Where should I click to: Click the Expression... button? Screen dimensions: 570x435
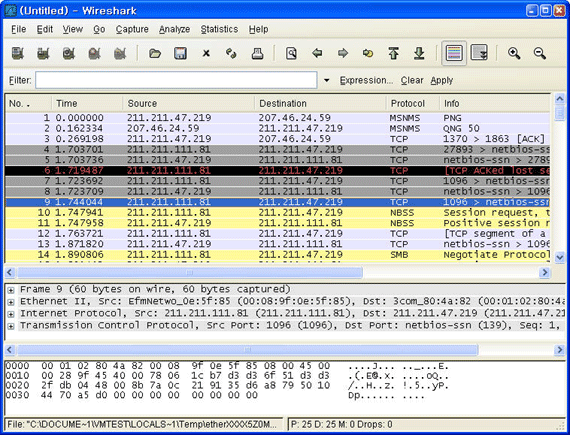(x=366, y=80)
